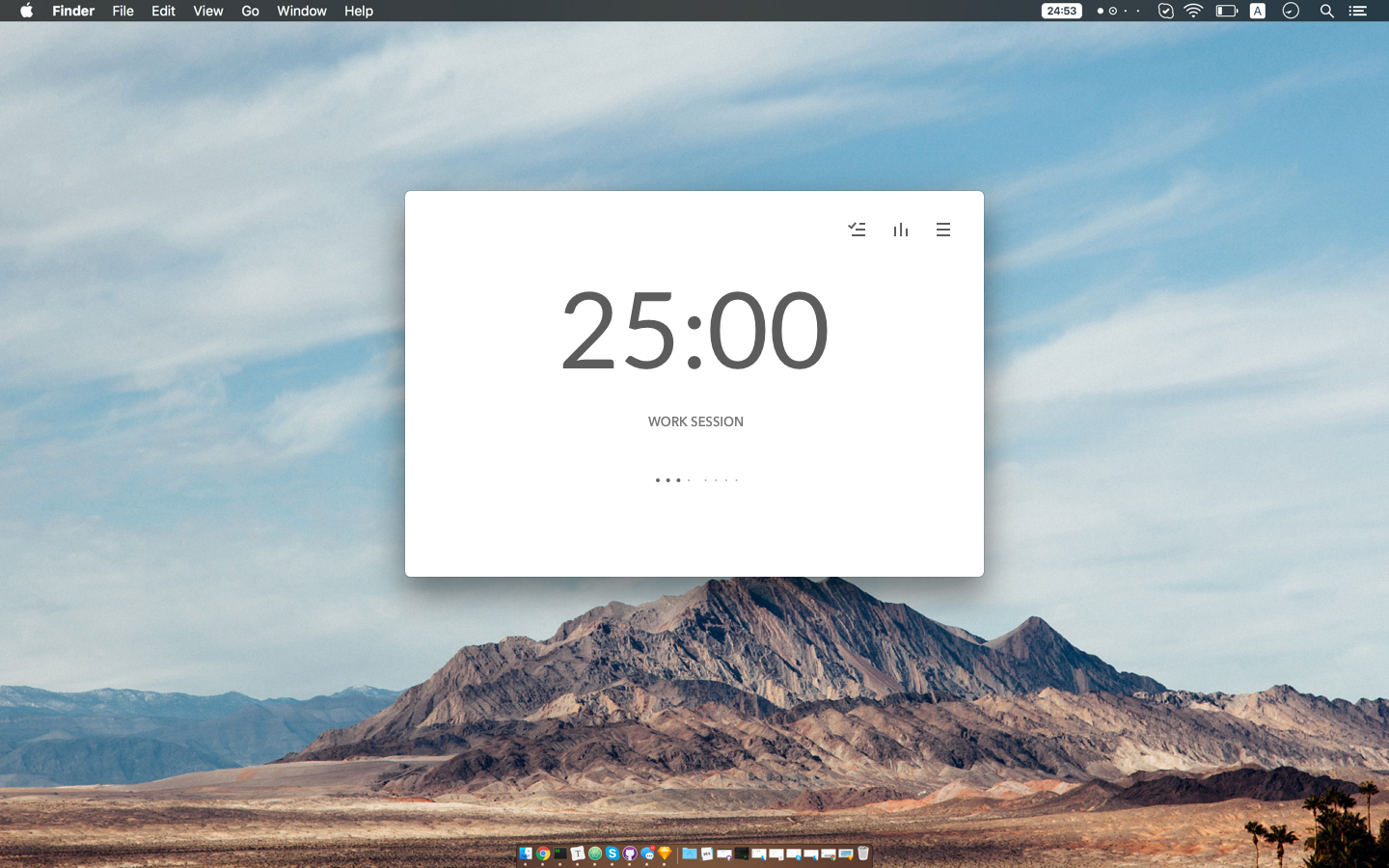The width and height of the screenshot is (1389, 868).
Task: Open the Finder menu
Action: pos(73,11)
